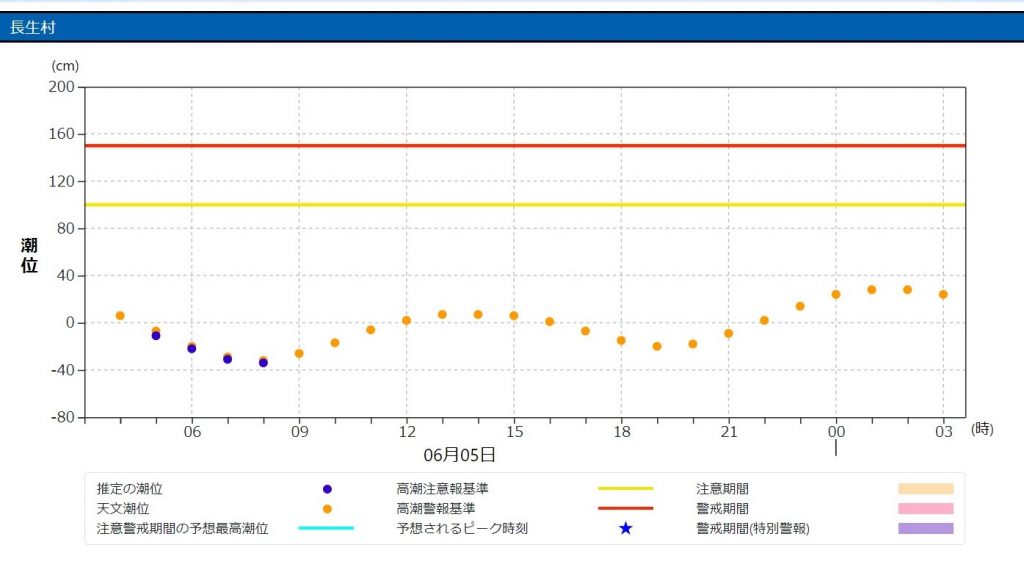1024x567 pixels.
Task: Click the yellow advisory threshold line on chart
Action: (525, 204)
